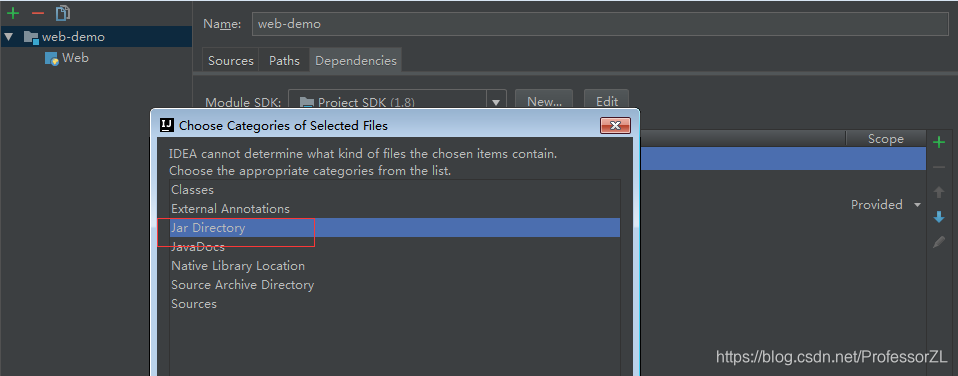
Task: Move dependency up with the arrow
Action: pos(939,192)
